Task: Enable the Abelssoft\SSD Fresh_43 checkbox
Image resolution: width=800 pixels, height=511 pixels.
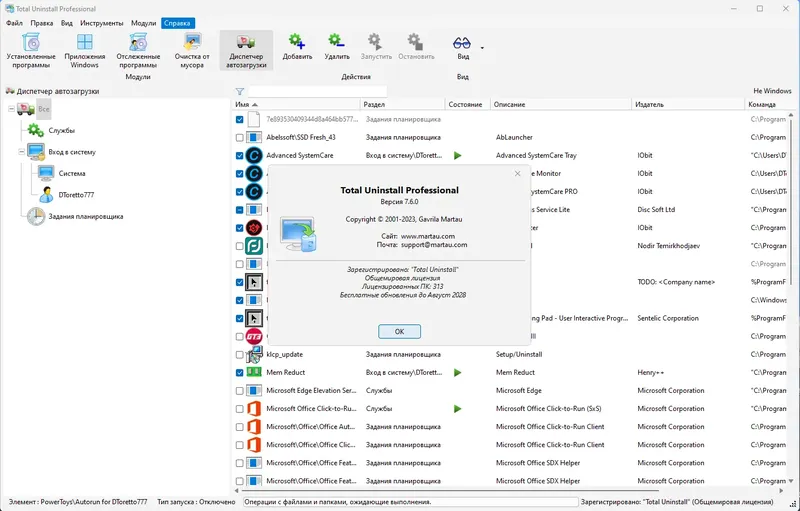Action: click(x=239, y=137)
